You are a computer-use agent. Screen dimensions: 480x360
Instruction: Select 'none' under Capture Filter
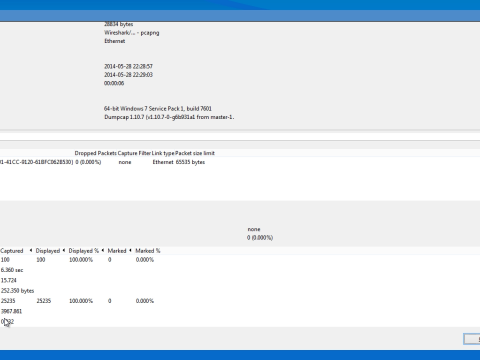125,162
